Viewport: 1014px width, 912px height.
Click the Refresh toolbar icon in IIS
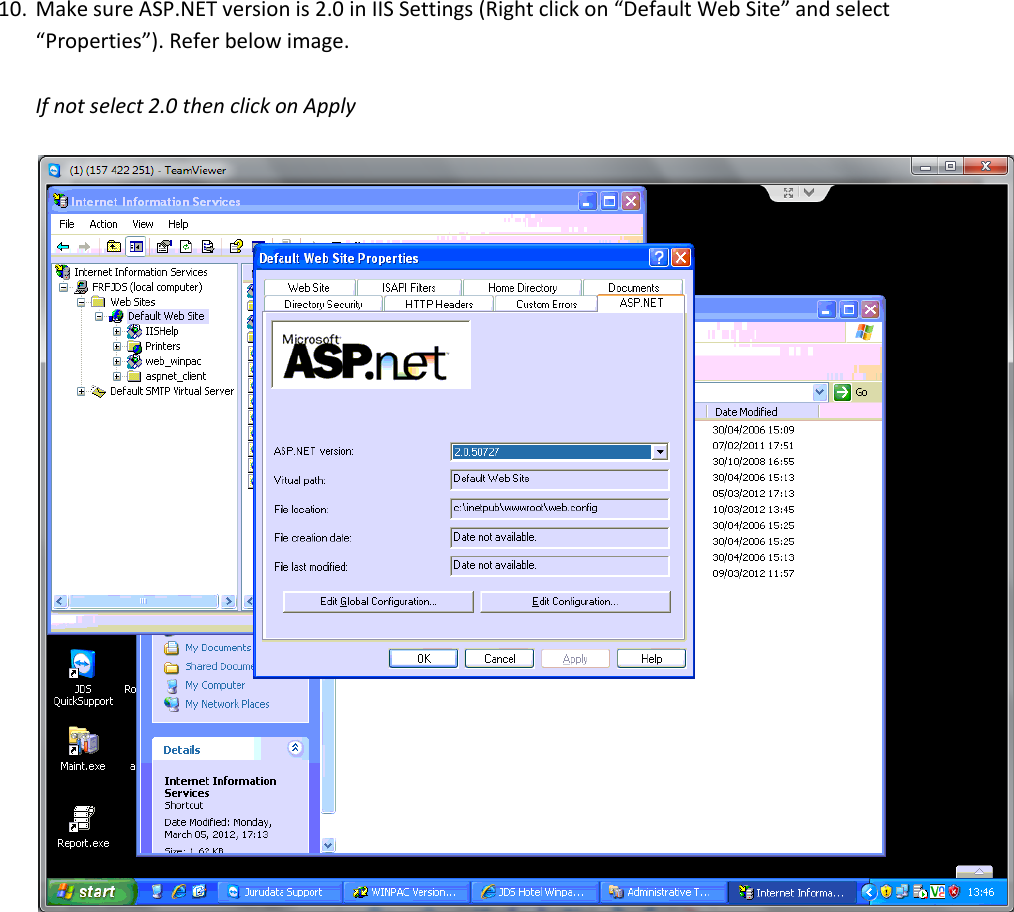click(x=186, y=246)
